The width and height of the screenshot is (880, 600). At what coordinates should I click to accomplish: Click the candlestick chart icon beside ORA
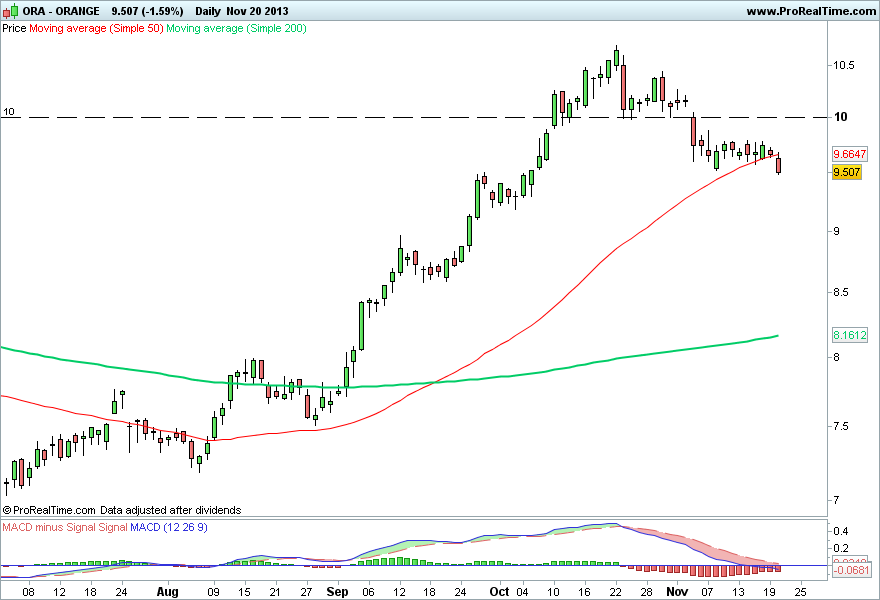(x=11, y=11)
